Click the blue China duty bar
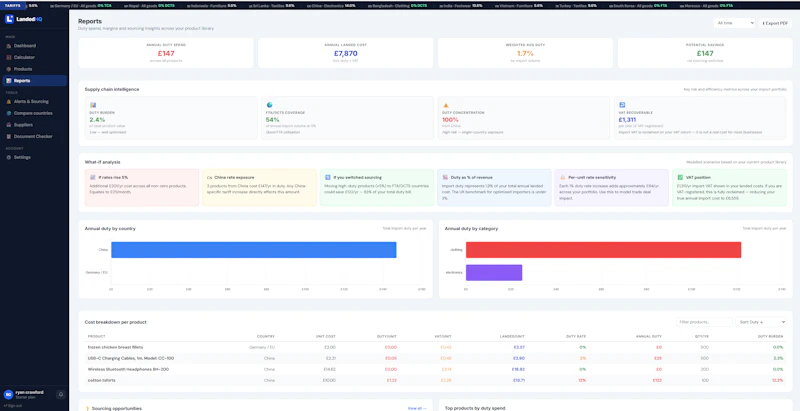Viewport: 800px width, 411px height. click(254, 250)
